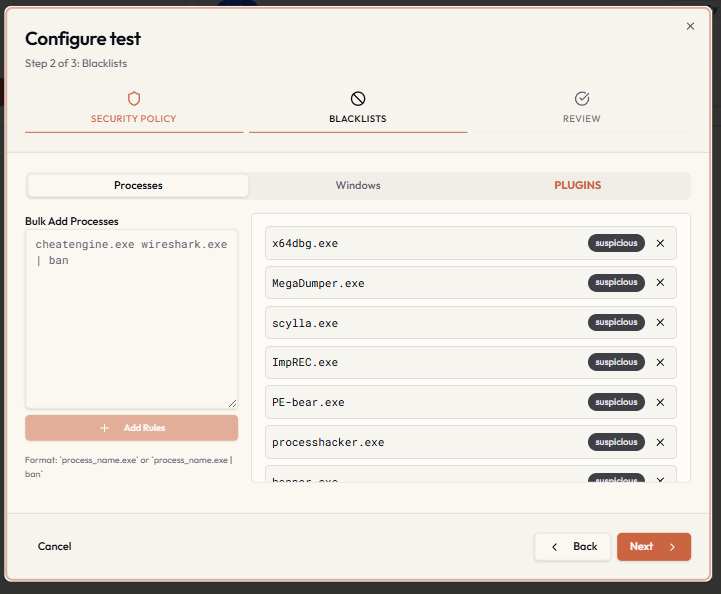Select the ImpREC.exe process name

coord(305,363)
